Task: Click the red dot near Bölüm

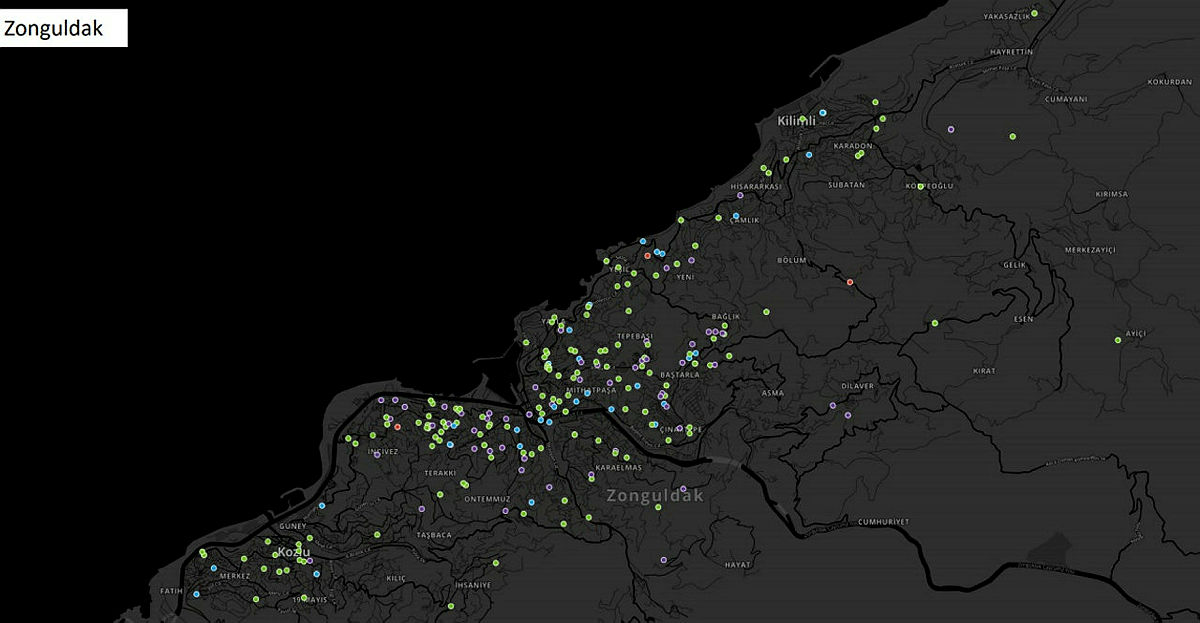Action: (x=850, y=283)
